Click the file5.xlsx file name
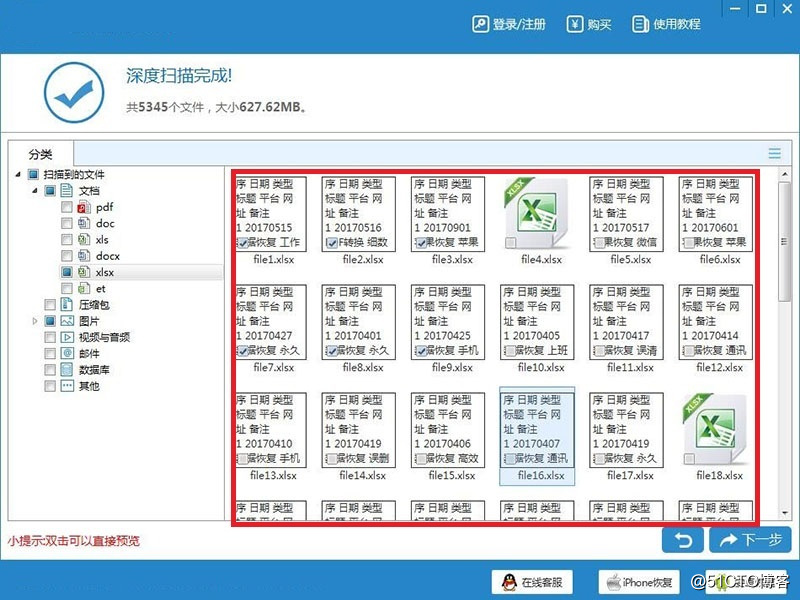800x600 pixels. click(x=631, y=260)
